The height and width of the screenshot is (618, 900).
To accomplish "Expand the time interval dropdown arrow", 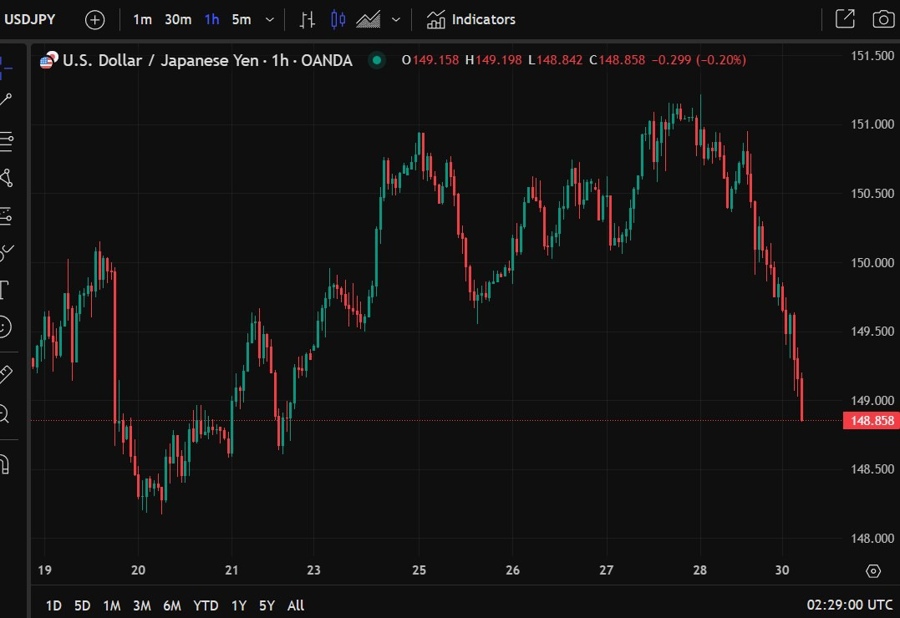I will point(270,19).
